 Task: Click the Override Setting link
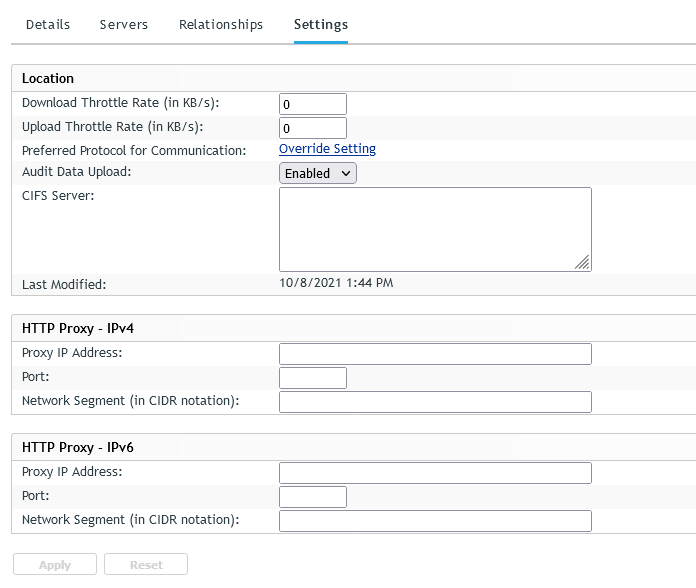coord(327,149)
